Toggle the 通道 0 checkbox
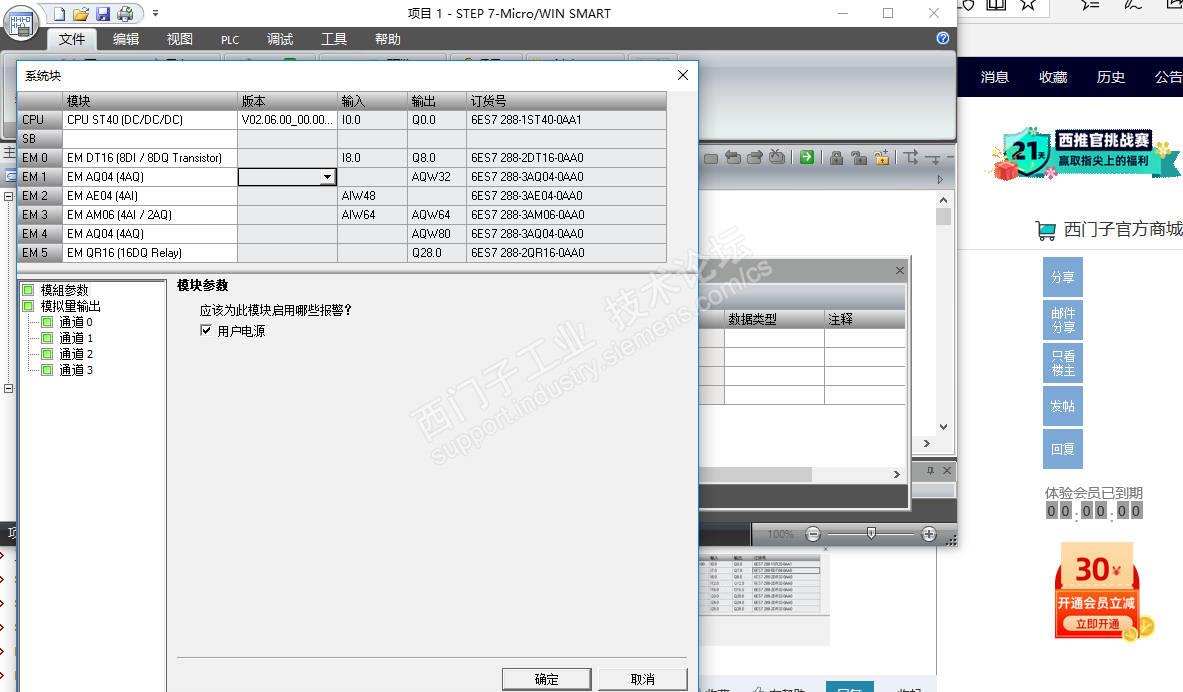This screenshot has width=1183, height=692. (47, 321)
